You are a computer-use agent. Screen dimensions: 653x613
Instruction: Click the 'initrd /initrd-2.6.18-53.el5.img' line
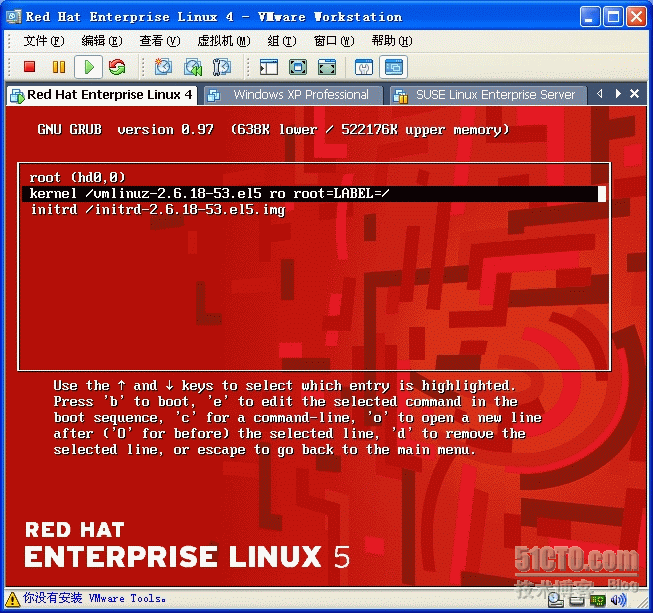tap(158, 209)
